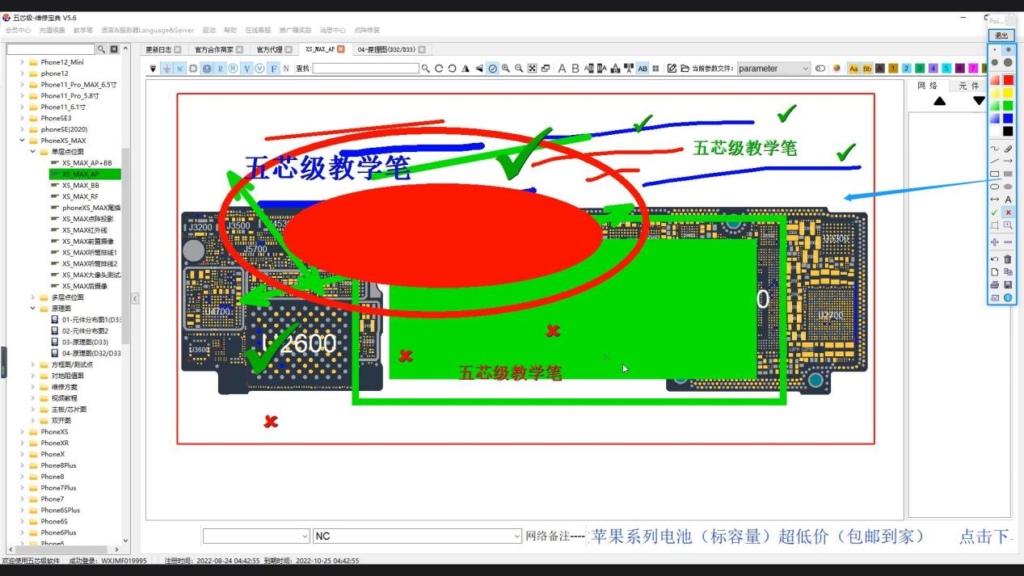Select the filled ellipse tool
This screenshot has height=576, width=1024.
pos(1008,187)
